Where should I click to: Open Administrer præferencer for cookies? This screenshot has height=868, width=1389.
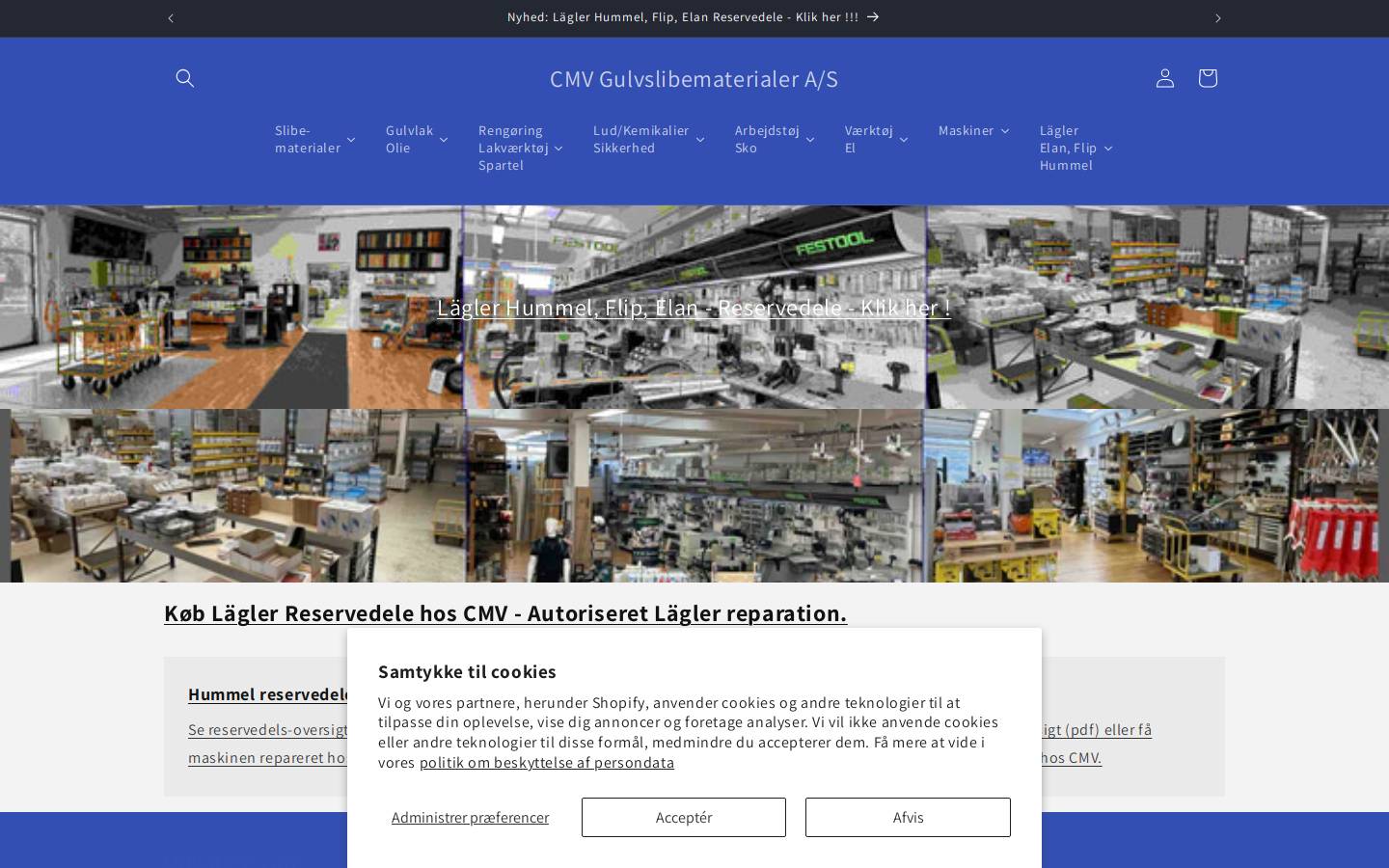tap(470, 818)
